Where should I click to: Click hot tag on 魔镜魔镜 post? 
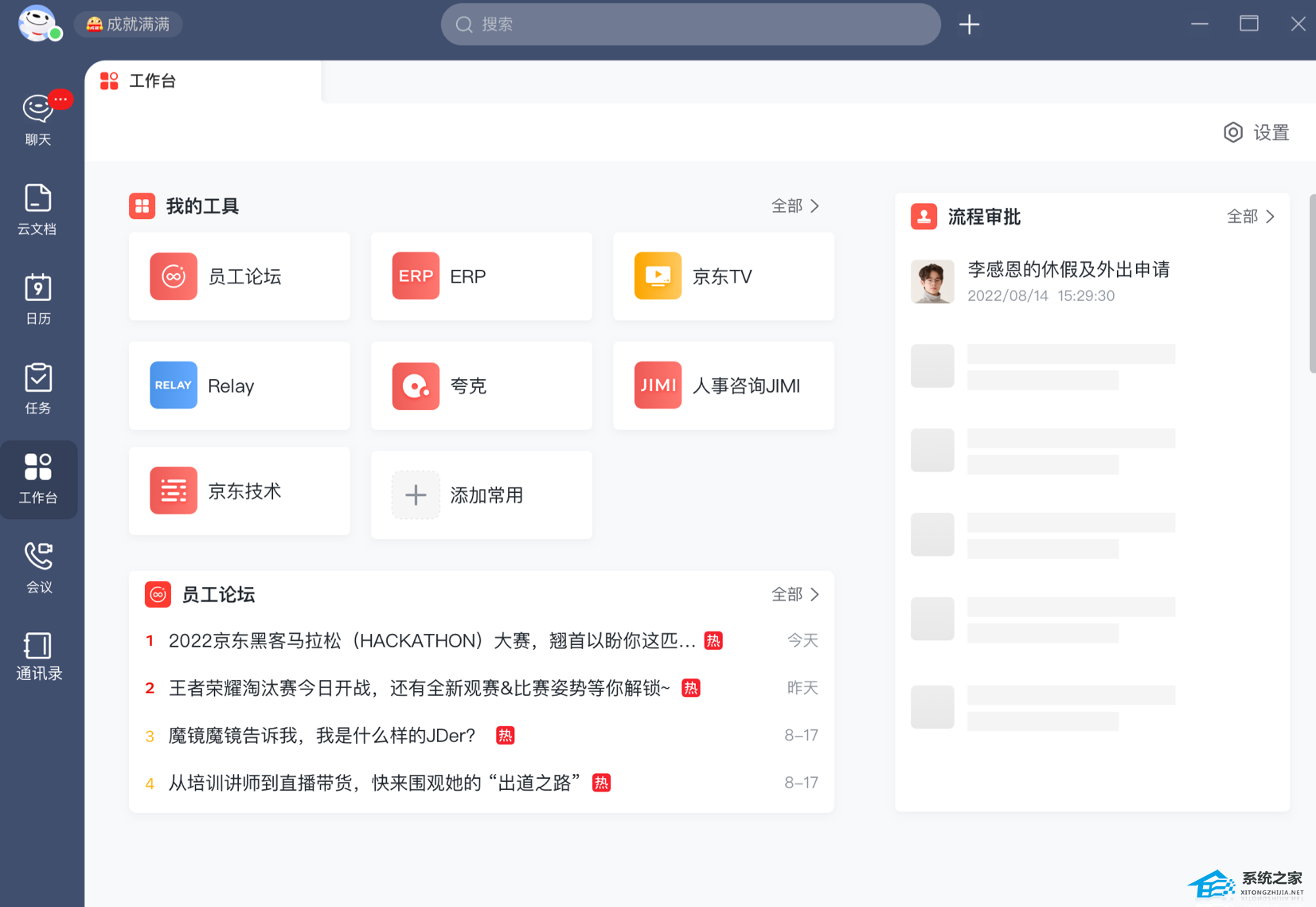coord(505,736)
